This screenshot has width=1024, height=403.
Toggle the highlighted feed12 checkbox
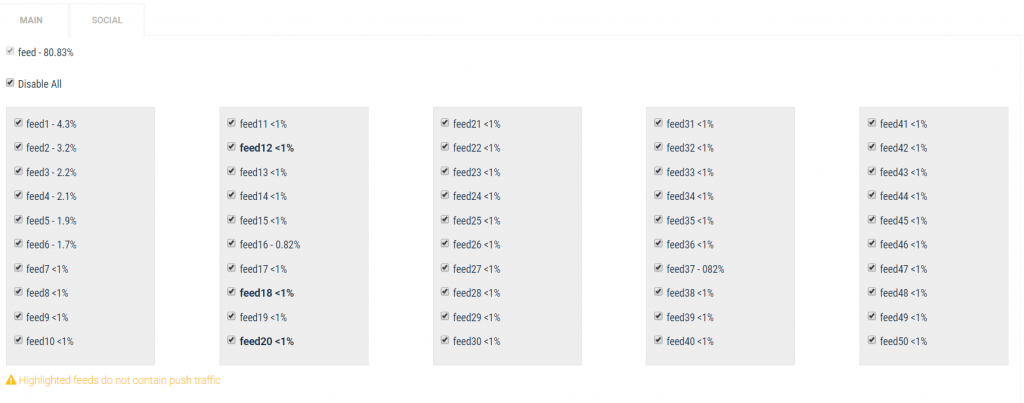tap(232, 147)
